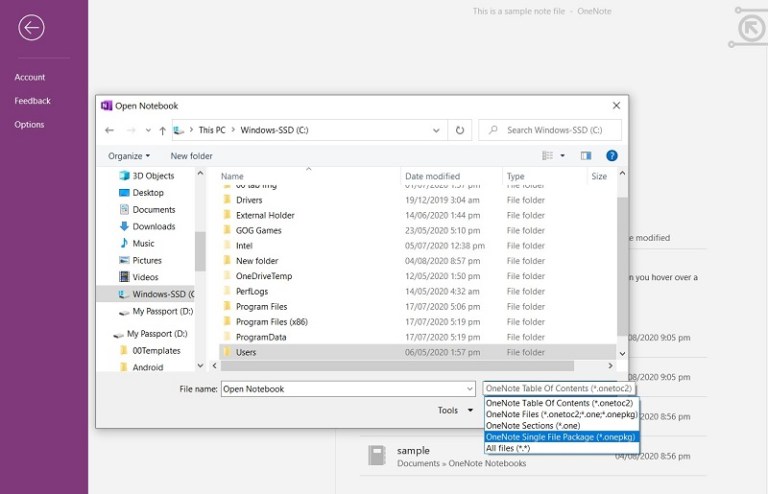768x494 pixels.
Task: Refresh the folder listing
Action: coord(459,130)
